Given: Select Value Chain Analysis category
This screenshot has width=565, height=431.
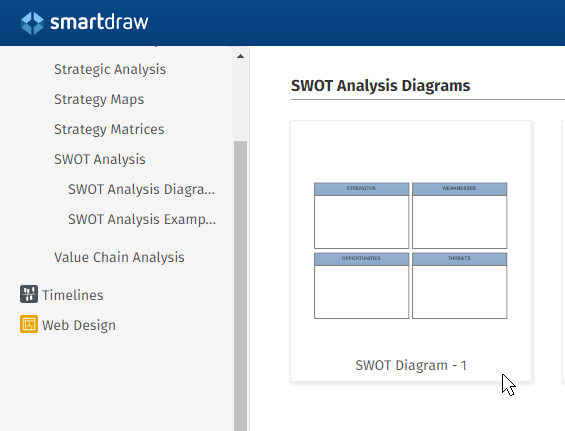Looking at the screenshot, I should (119, 257).
